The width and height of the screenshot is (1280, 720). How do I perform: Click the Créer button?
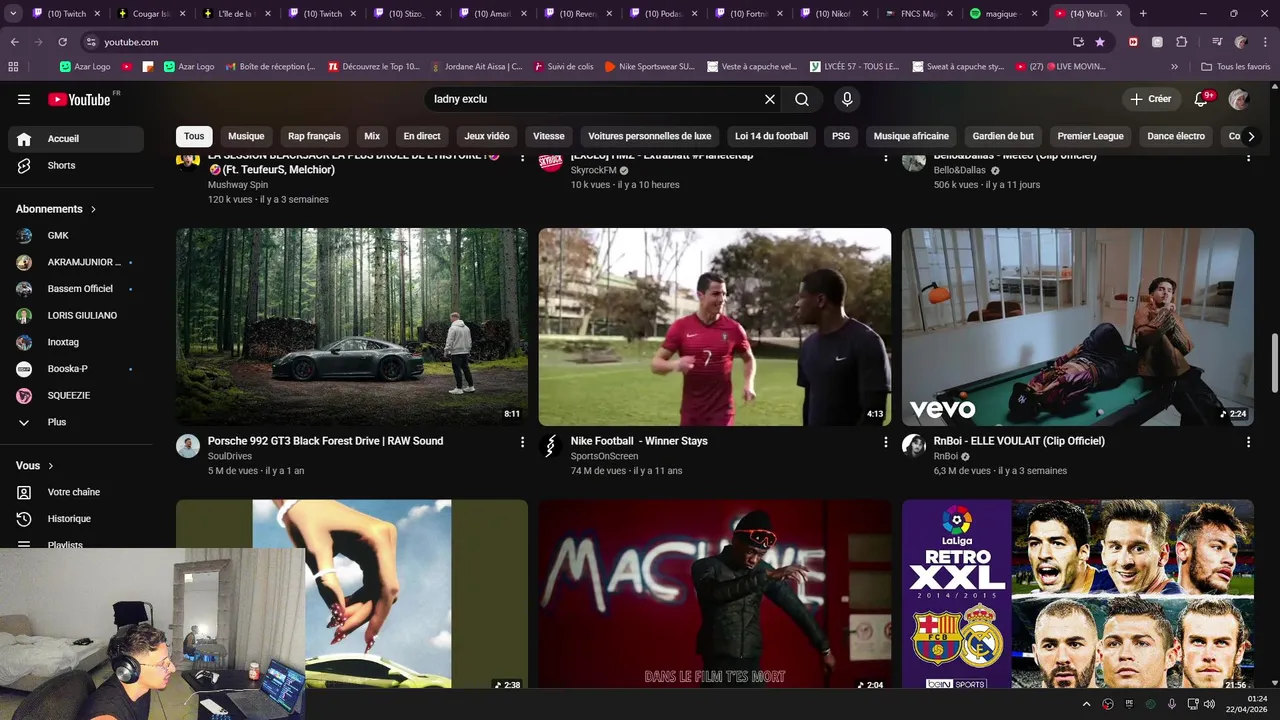pos(1151,99)
